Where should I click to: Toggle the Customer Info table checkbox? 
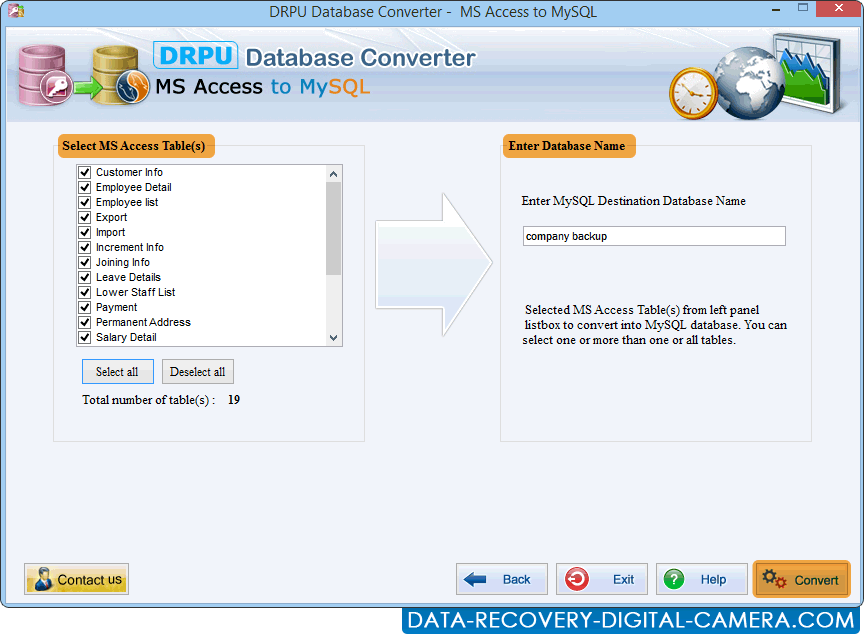pyautogui.click(x=85, y=172)
